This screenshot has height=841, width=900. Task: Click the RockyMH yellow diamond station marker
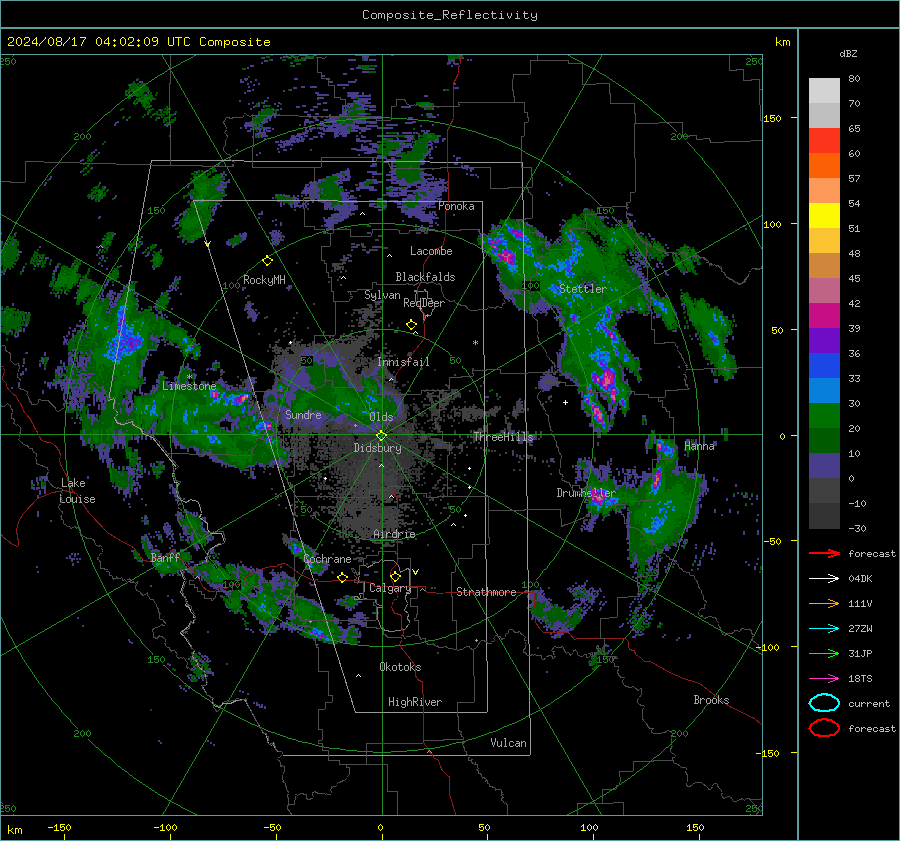pyautogui.click(x=267, y=261)
